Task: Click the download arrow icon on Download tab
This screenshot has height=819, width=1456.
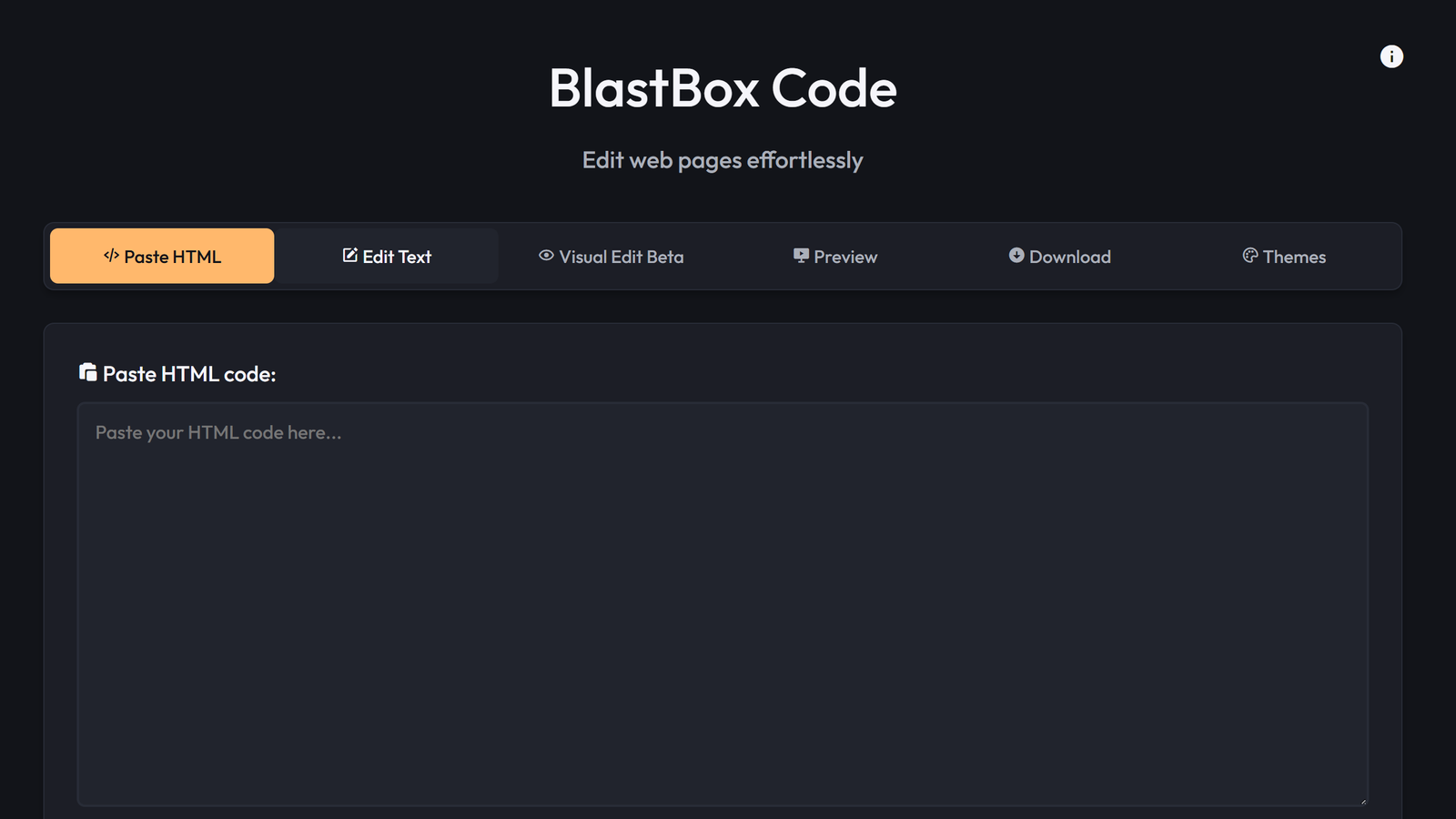Action: tap(1016, 256)
